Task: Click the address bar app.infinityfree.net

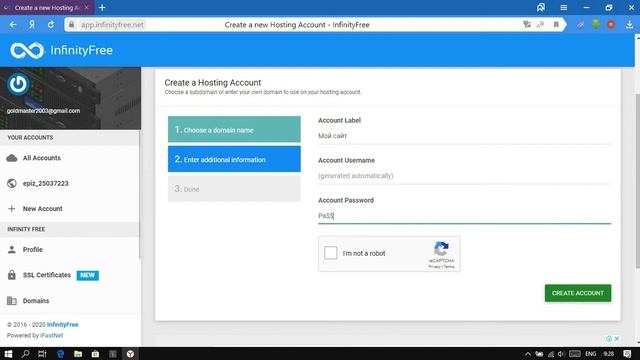Action: (112, 24)
